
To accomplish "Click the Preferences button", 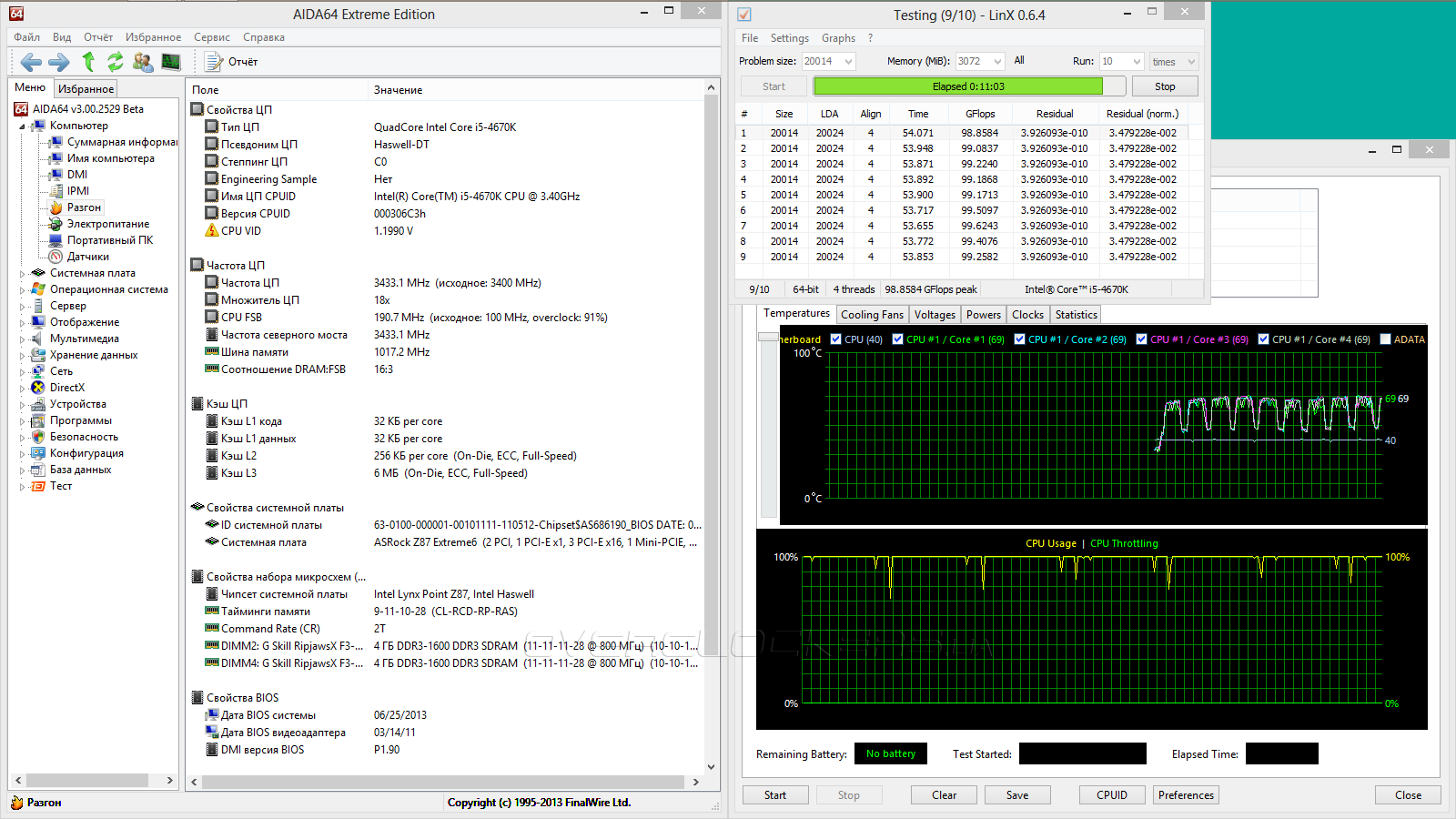I will click(1186, 795).
